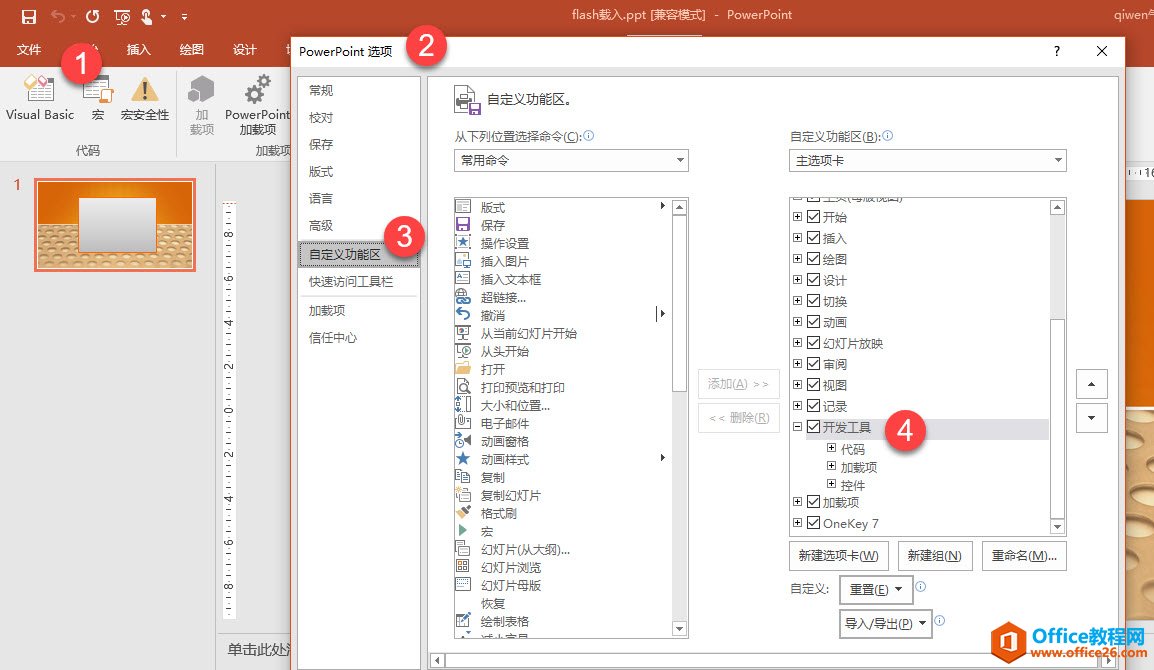This screenshot has width=1154, height=670.
Task: Open the 常用命令 source dropdown
Action: tap(571, 160)
